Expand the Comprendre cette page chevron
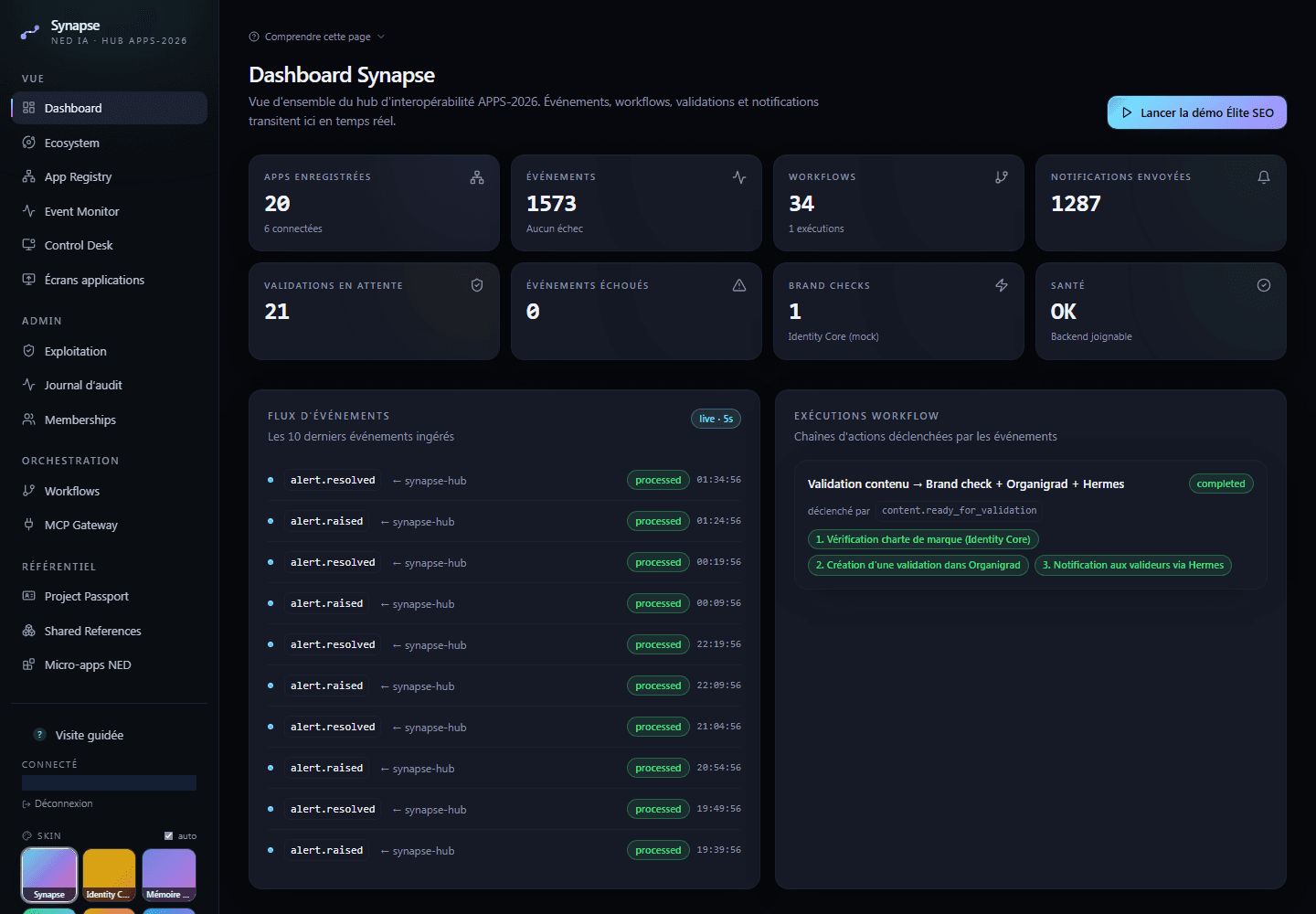This screenshot has width=1316, height=914. tap(381, 37)
